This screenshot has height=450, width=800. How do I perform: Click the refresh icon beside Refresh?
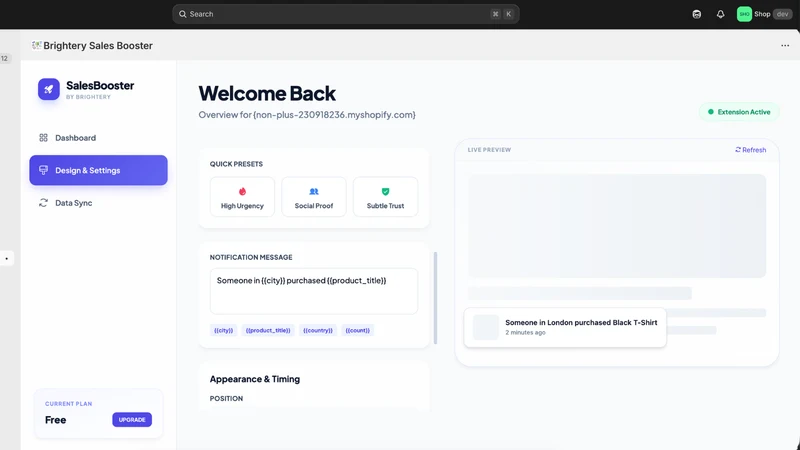tap(738, 149)
